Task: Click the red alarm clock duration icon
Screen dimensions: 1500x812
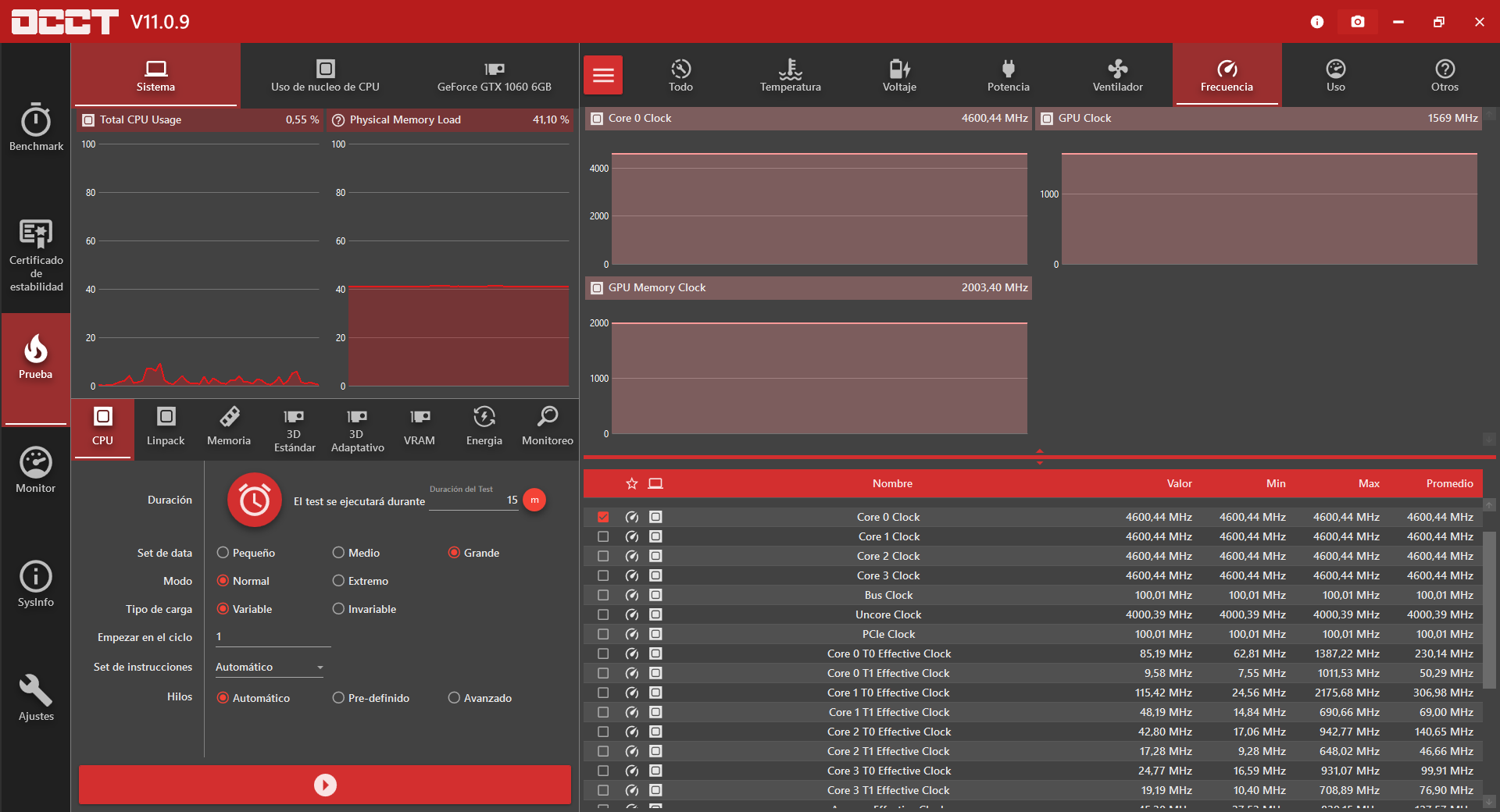Action: [255, 500]
